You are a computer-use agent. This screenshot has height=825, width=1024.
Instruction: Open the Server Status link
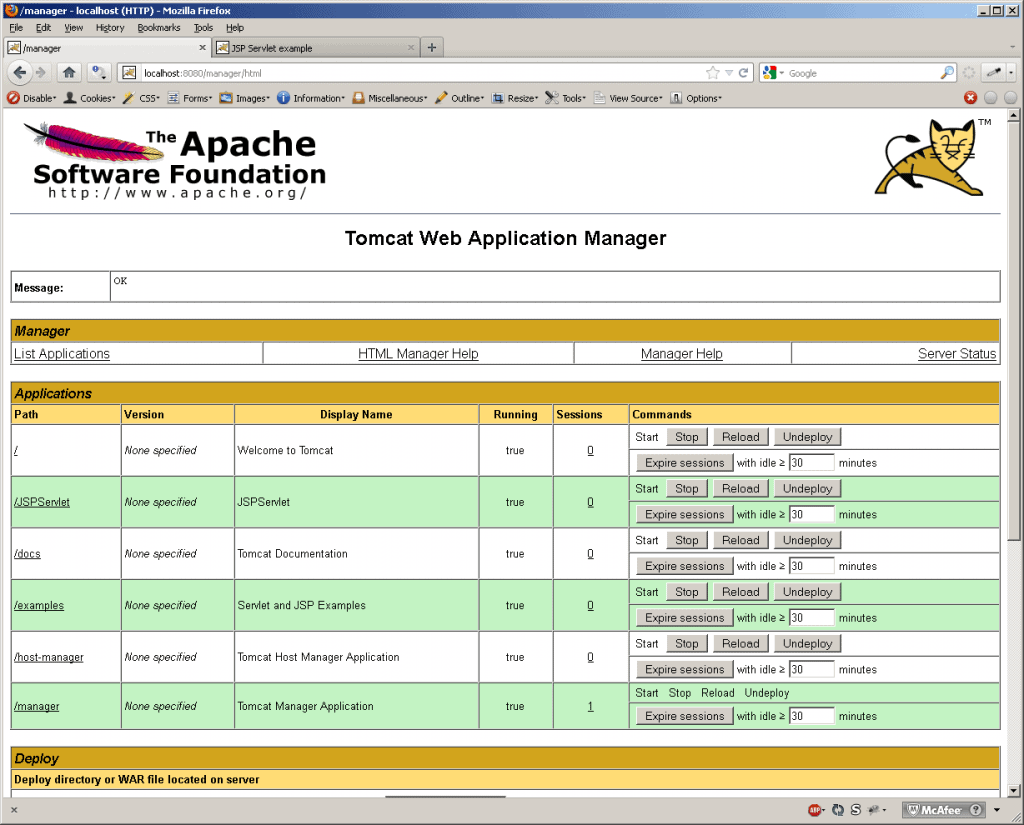[956, 354]
